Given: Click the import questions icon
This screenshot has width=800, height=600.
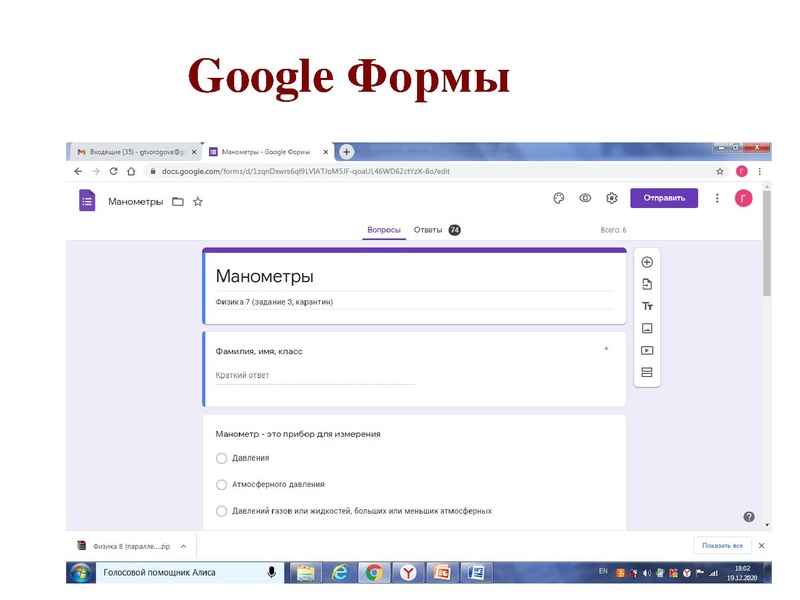Looking at the screenshot, I should 647,283.
